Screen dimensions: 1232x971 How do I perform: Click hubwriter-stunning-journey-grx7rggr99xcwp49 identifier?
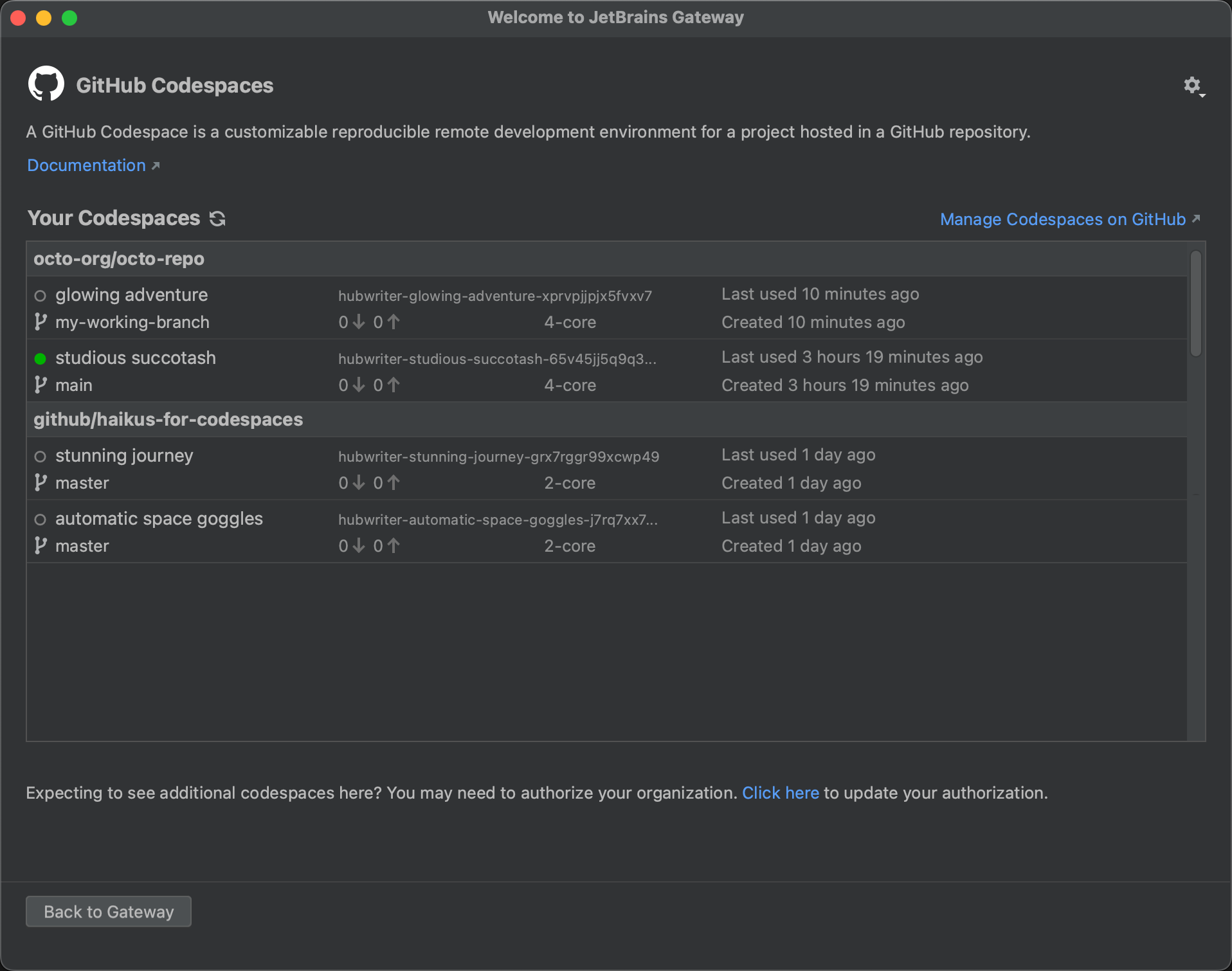(x=499, y=457)
